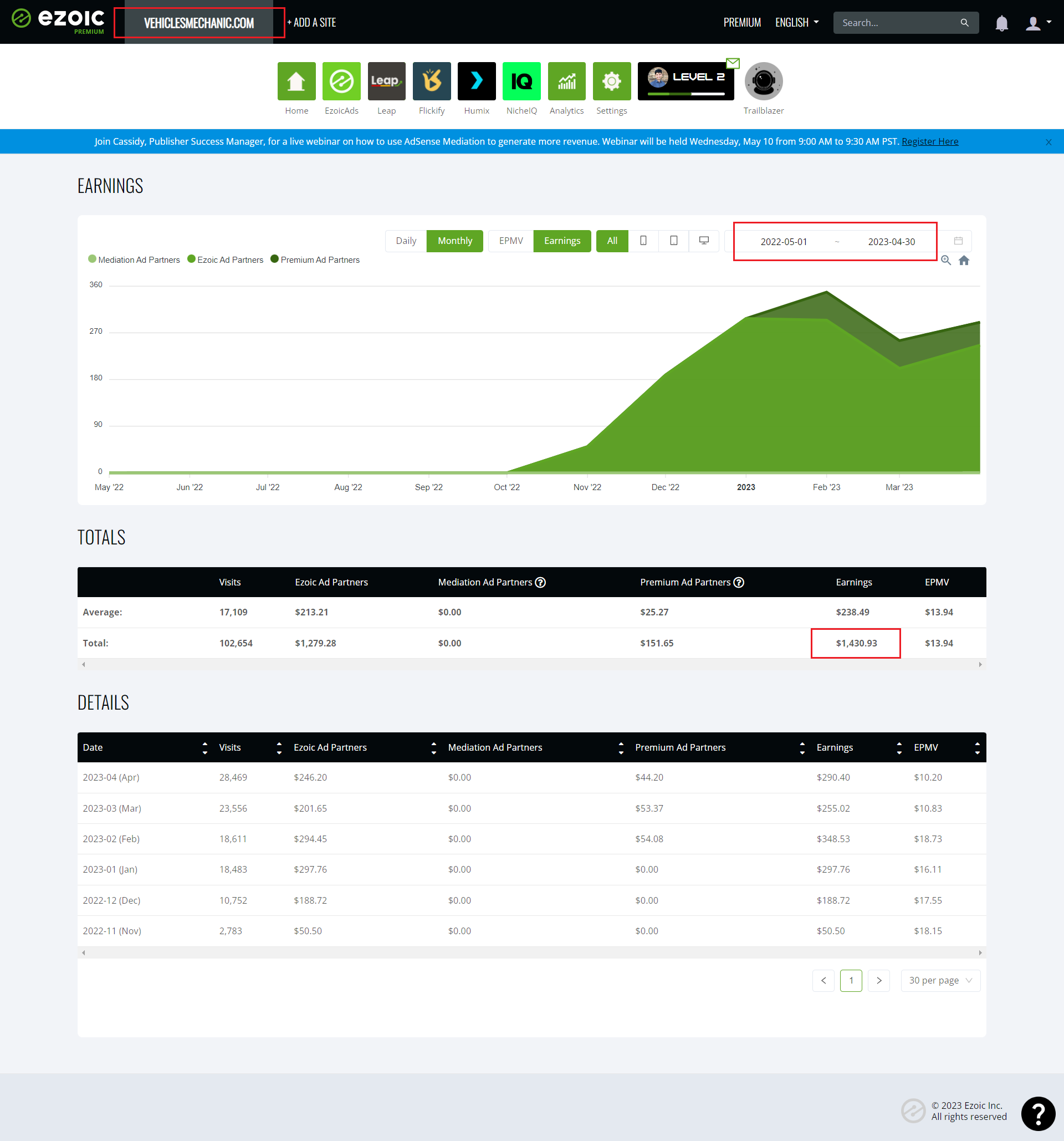
Task: Switch chart to Daily view
Action: point(406,241)
